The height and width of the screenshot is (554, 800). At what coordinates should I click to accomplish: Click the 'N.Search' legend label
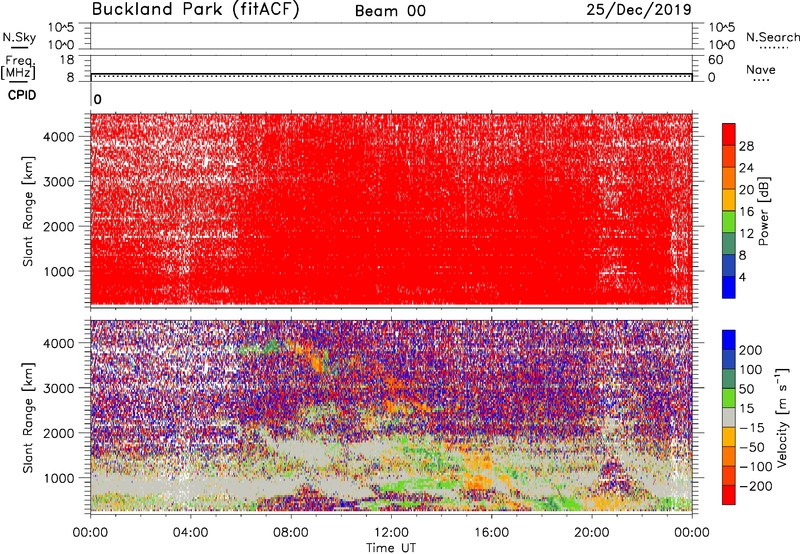coord(772,37)
